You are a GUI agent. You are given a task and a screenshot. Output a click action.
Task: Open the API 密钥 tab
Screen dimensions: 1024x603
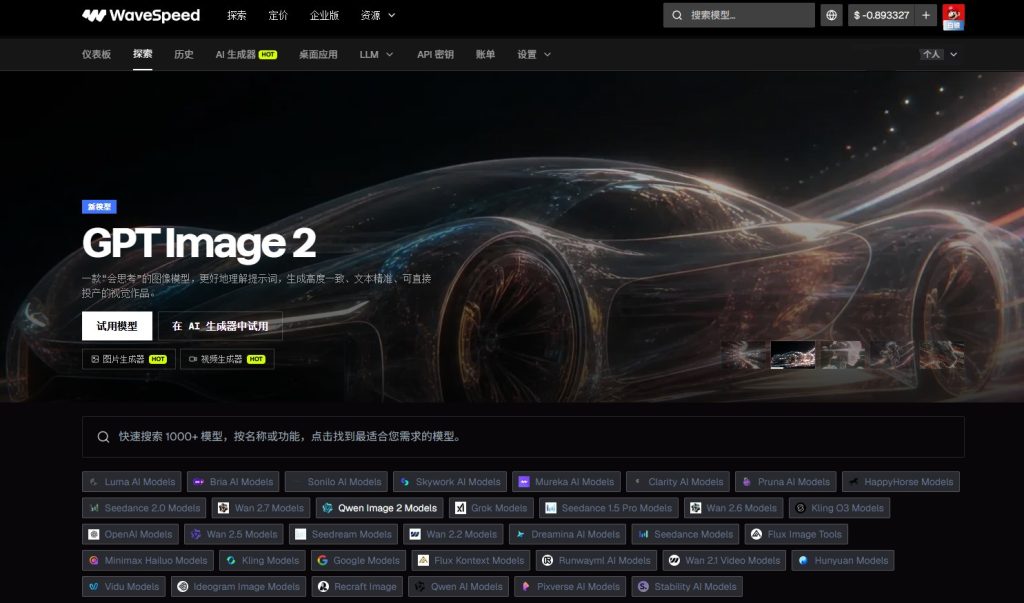tap(435, 54)
